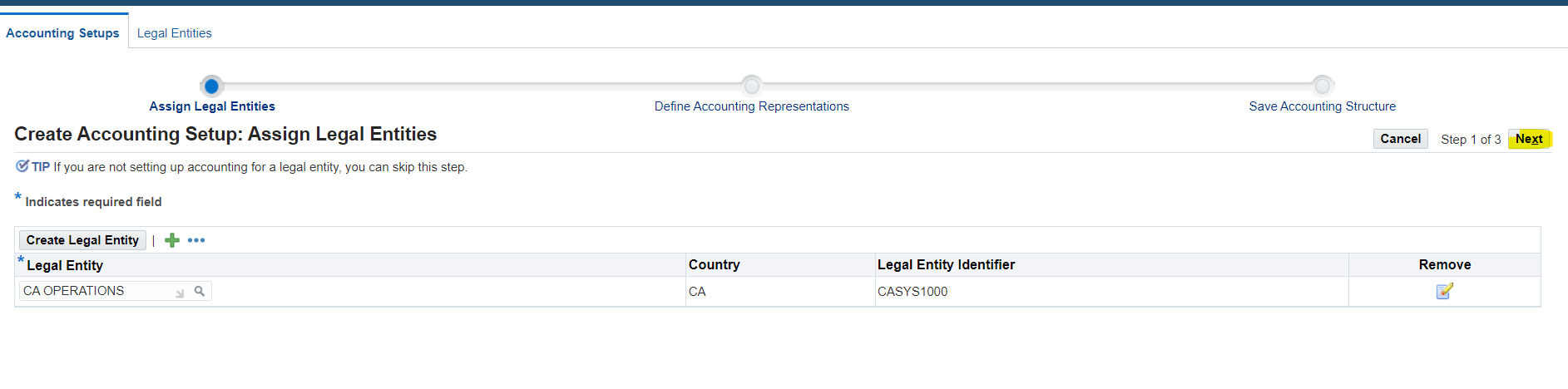The height and width of the screenshot is (389, 1568).
Task: Click small arrow inside the Legal Entity field
Action: 180,293
